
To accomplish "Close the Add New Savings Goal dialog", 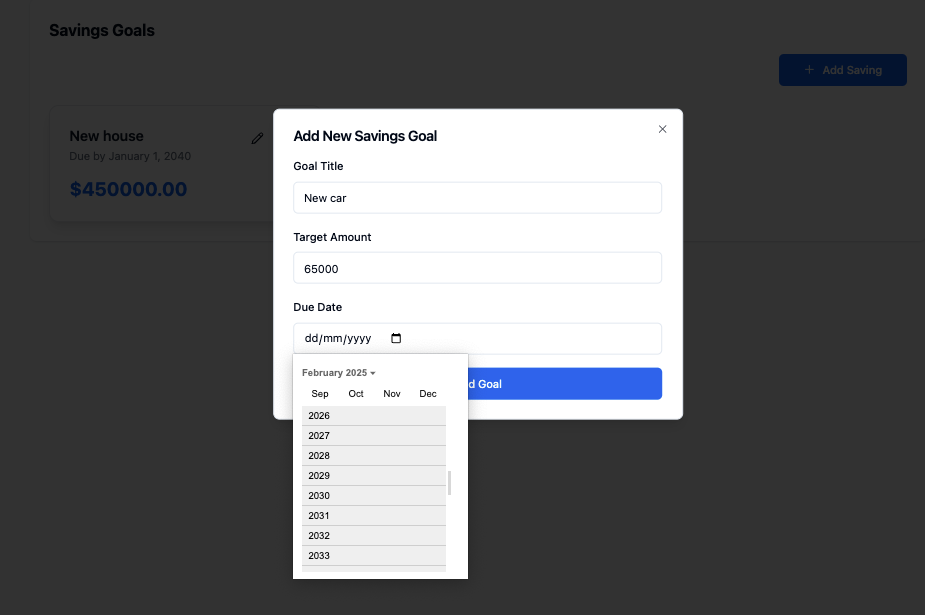I will [x=662, y=129].
